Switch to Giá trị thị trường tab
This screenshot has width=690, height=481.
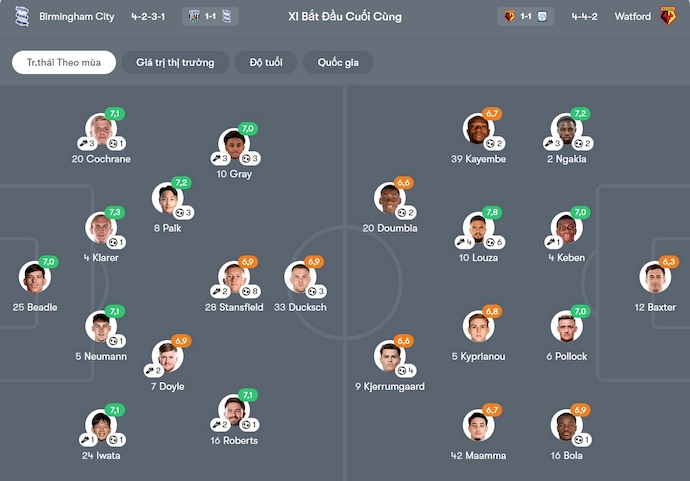click(x=175, y=62)
